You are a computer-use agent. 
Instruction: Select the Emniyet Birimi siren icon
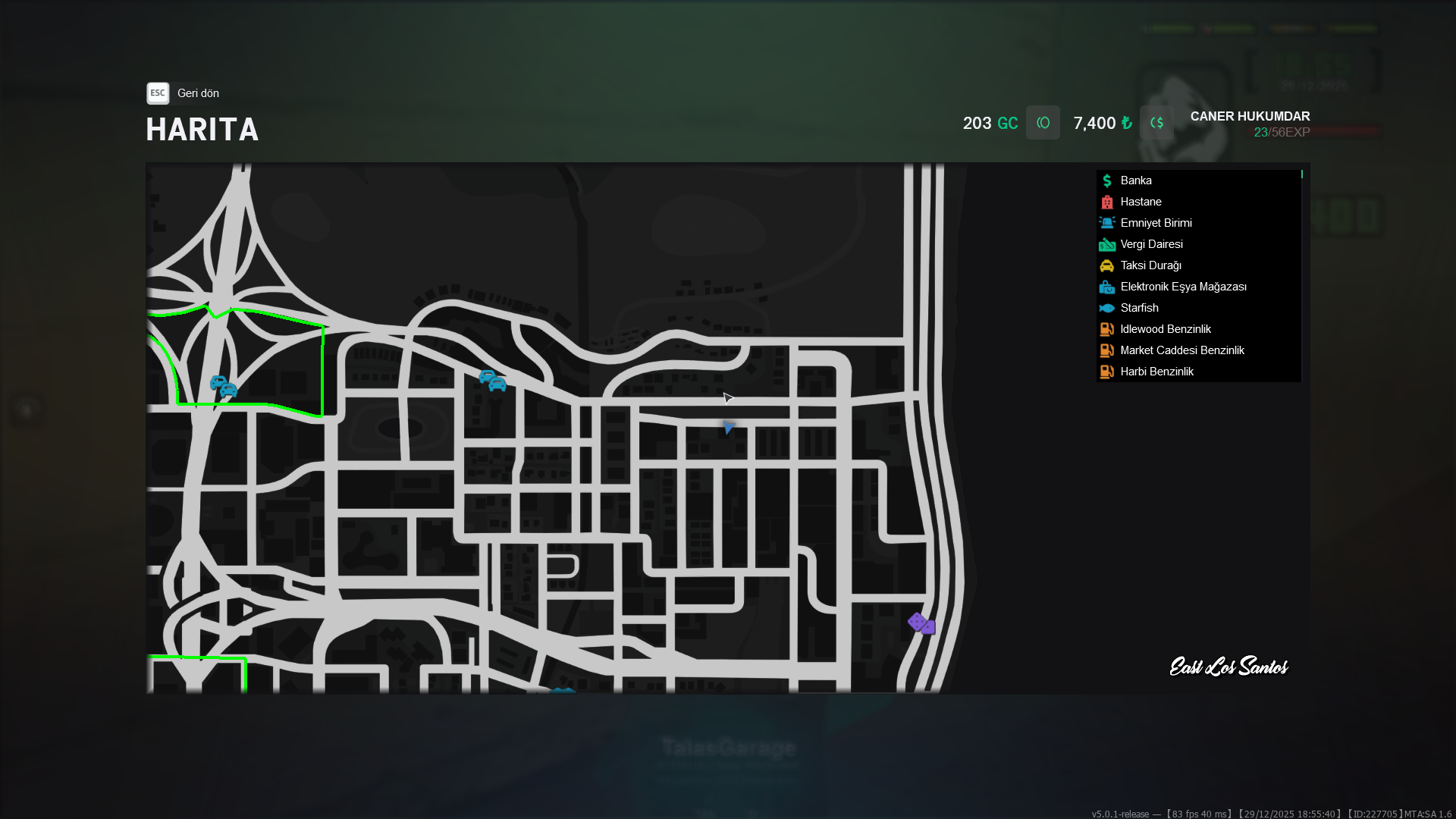[x=1107, y=223]
